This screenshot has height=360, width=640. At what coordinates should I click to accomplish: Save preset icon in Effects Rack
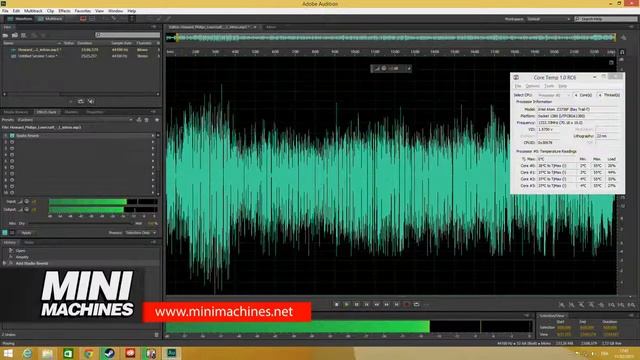click(x=139, y=120)
